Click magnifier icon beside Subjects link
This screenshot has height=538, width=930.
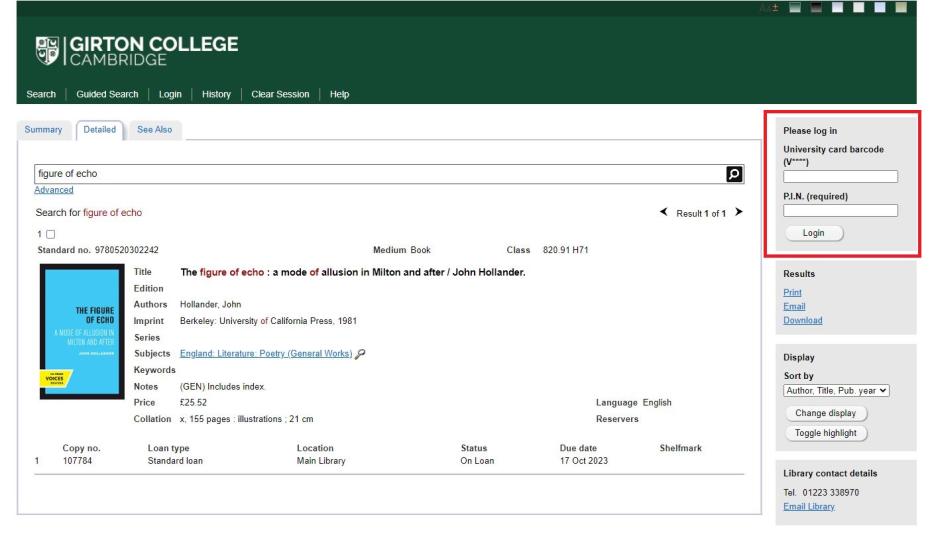click(x=360, y=353)
